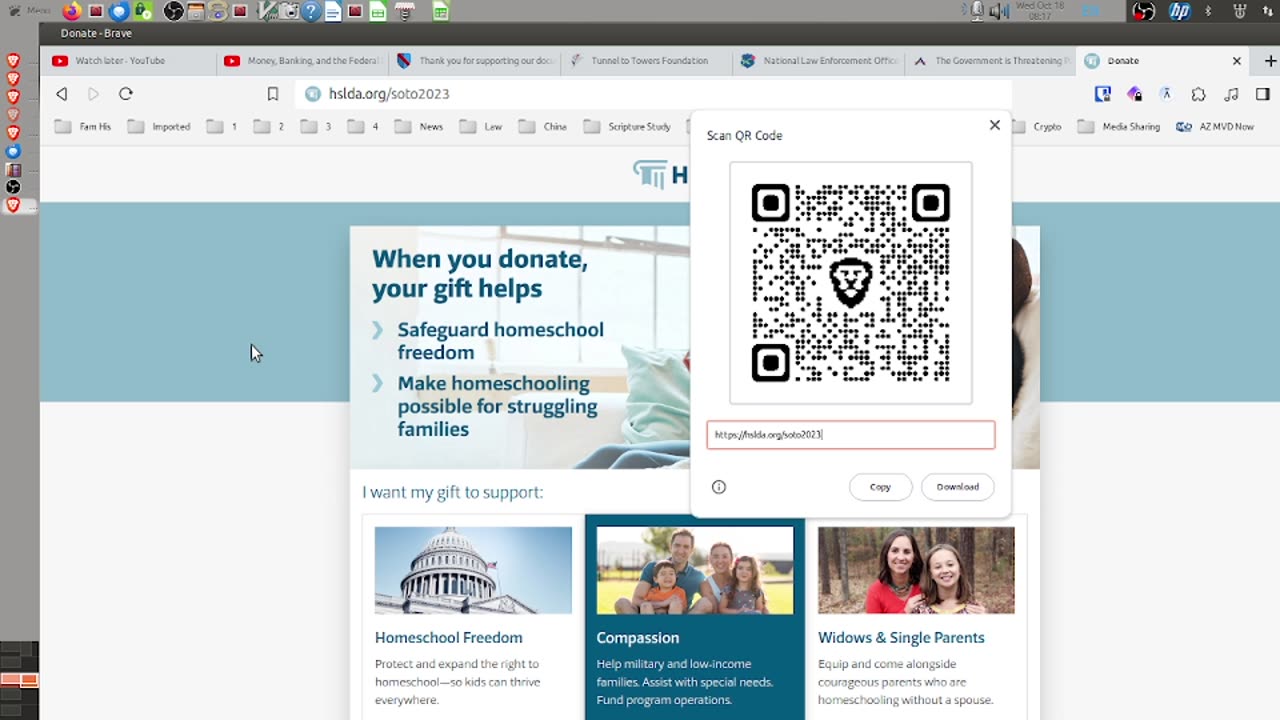Select the Widows & Single Parents option
Image resolution: width=1280 pixels, height=720 pixels.
[x=916, y=617]
